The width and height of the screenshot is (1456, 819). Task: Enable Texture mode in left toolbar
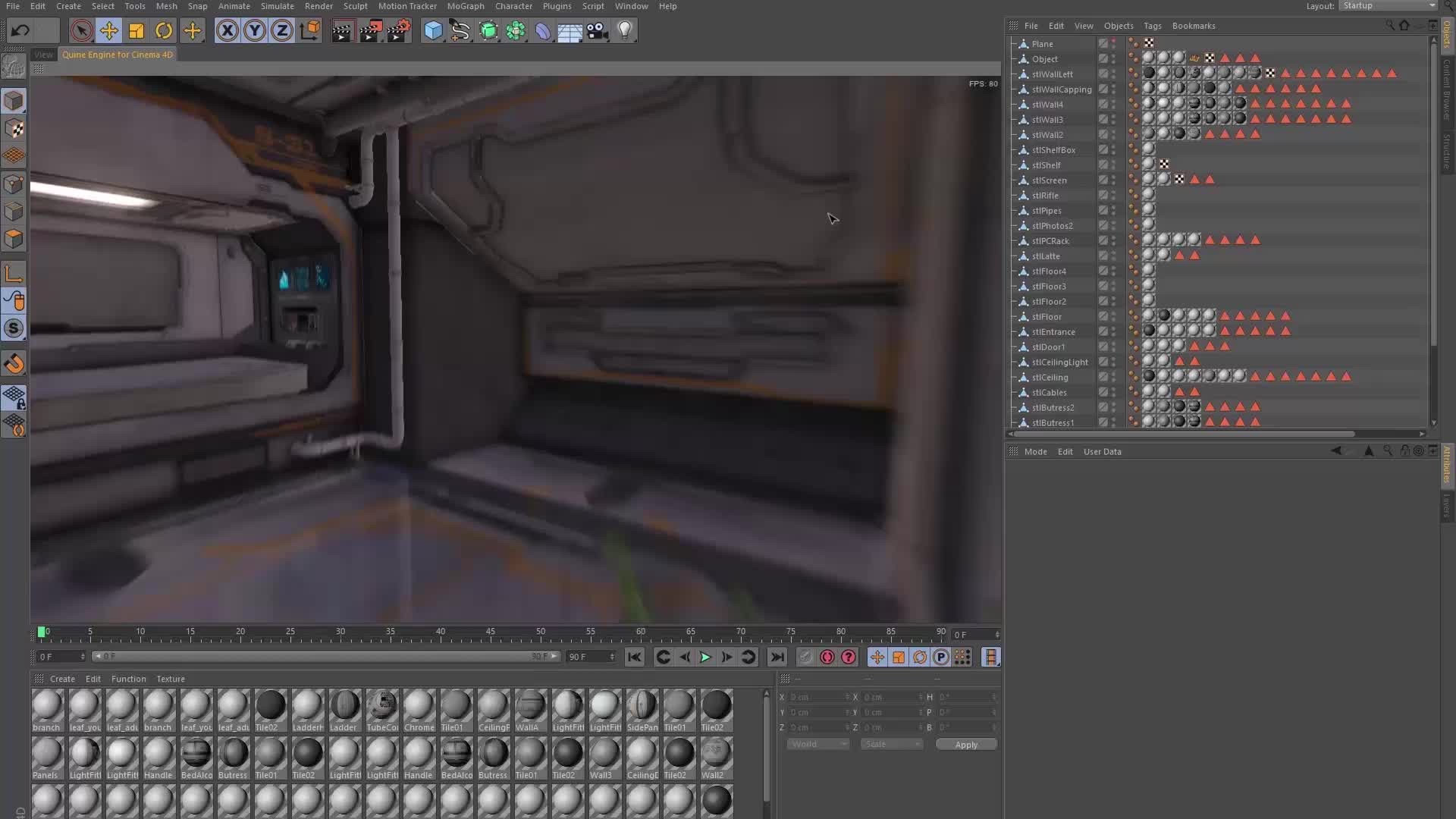14,129
